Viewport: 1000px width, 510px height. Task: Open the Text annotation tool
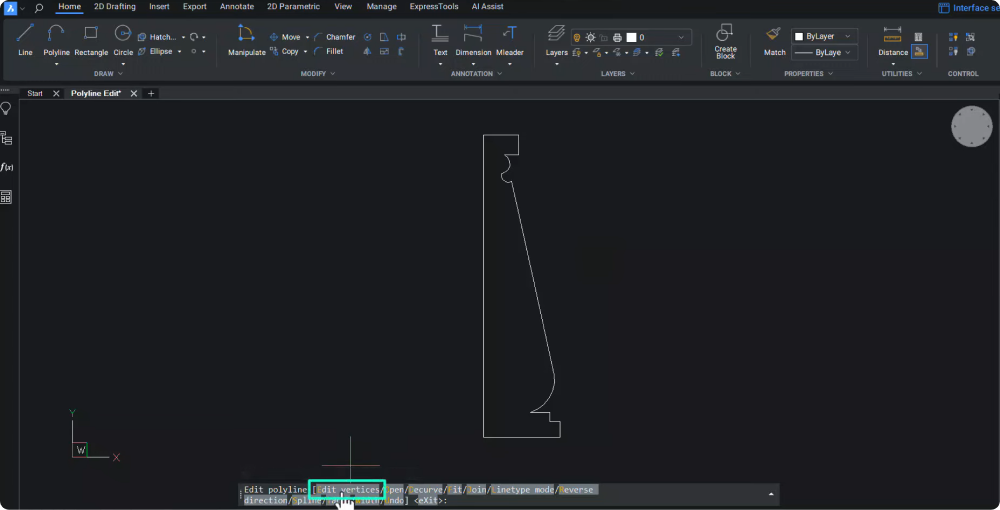pos(440,40)
